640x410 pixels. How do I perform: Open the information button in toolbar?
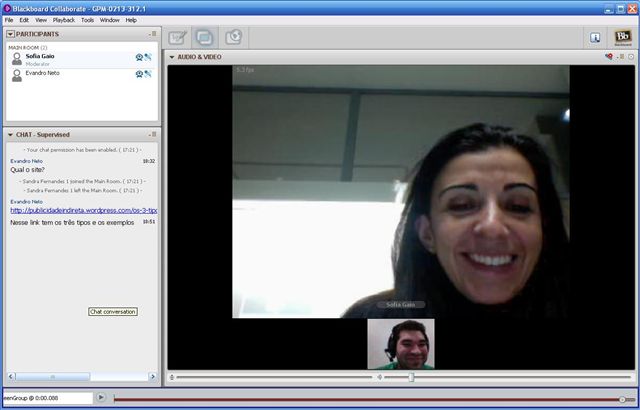(595, 38)
